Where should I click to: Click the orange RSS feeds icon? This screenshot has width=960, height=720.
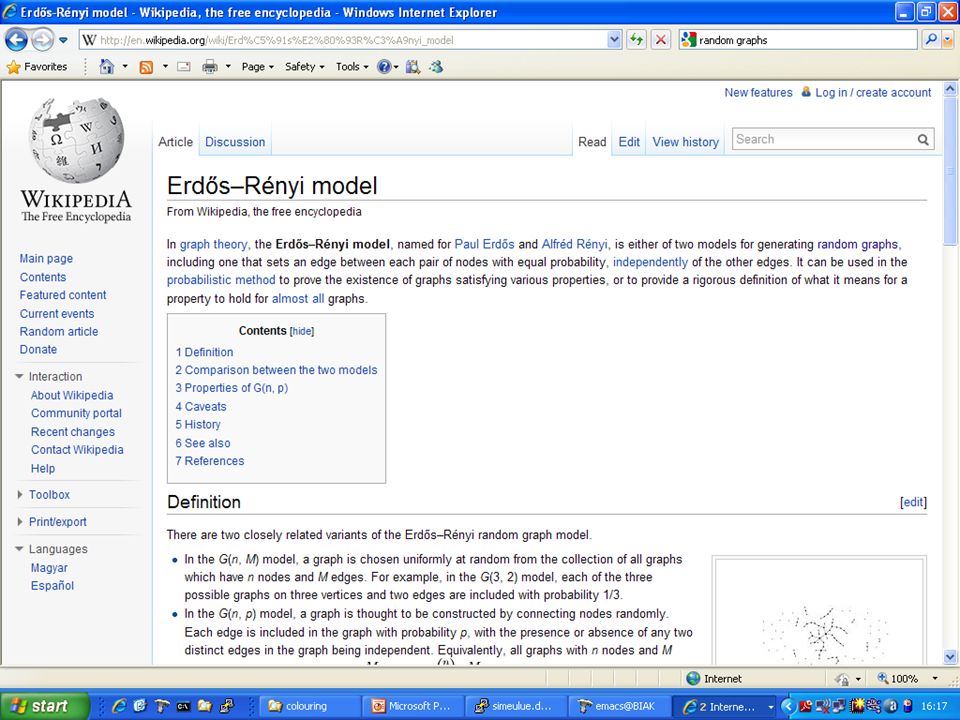146,67
